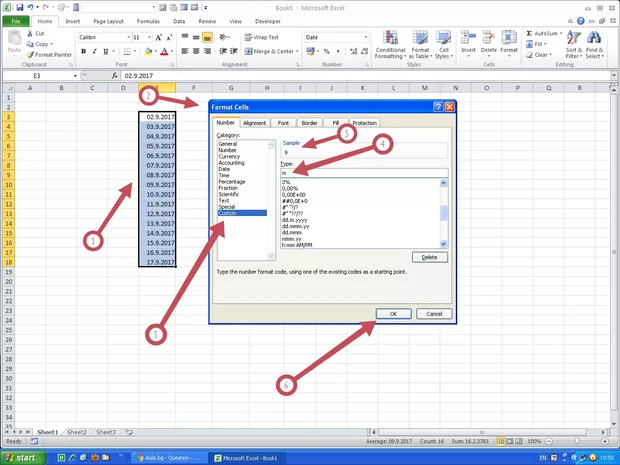Switch to the Border tab in Format Cells
The image size is (620, 465).
coord(310,123)
